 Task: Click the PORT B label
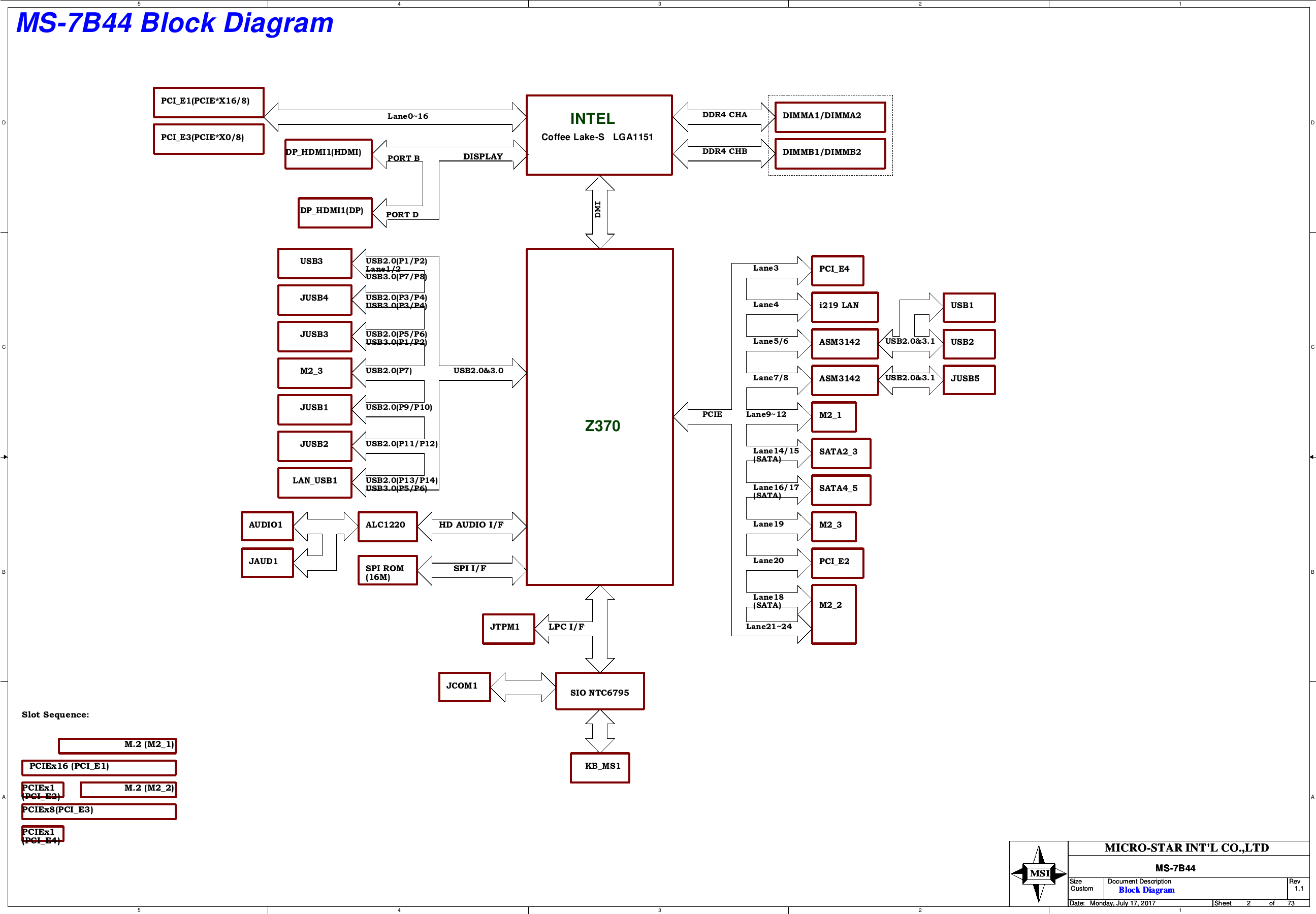(x=403, y=158)
